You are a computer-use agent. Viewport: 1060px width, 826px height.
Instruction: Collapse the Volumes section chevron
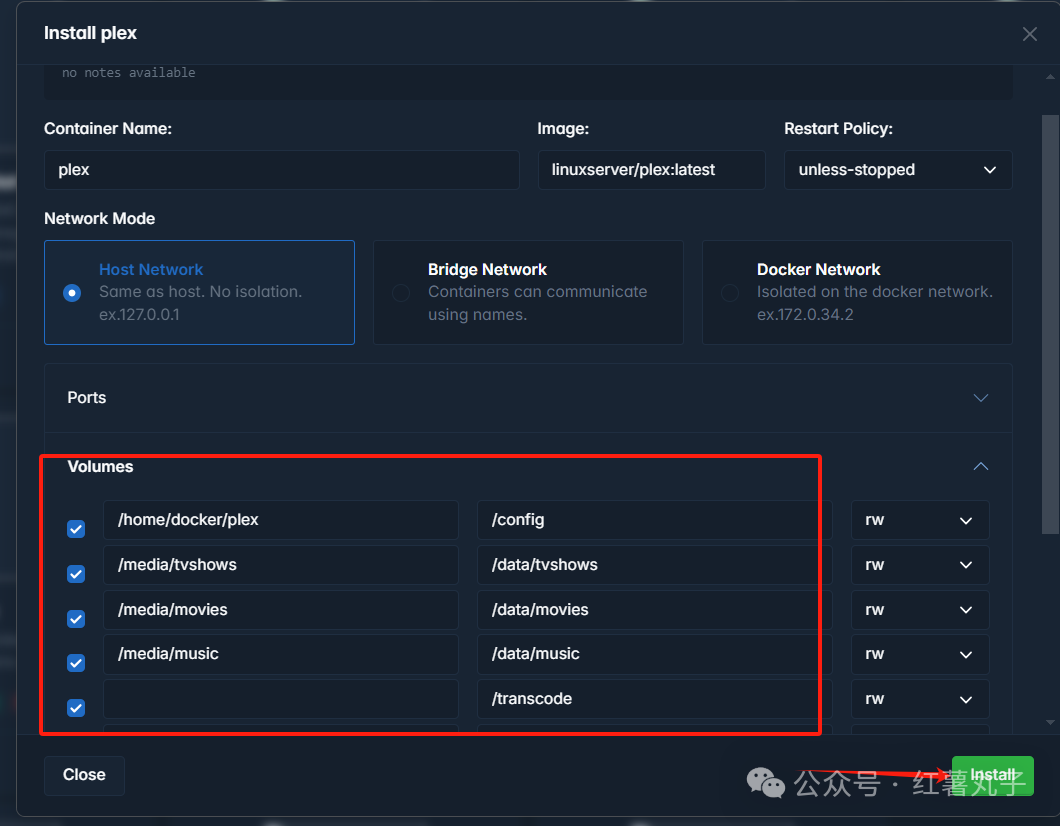click(x=980, y=466)
